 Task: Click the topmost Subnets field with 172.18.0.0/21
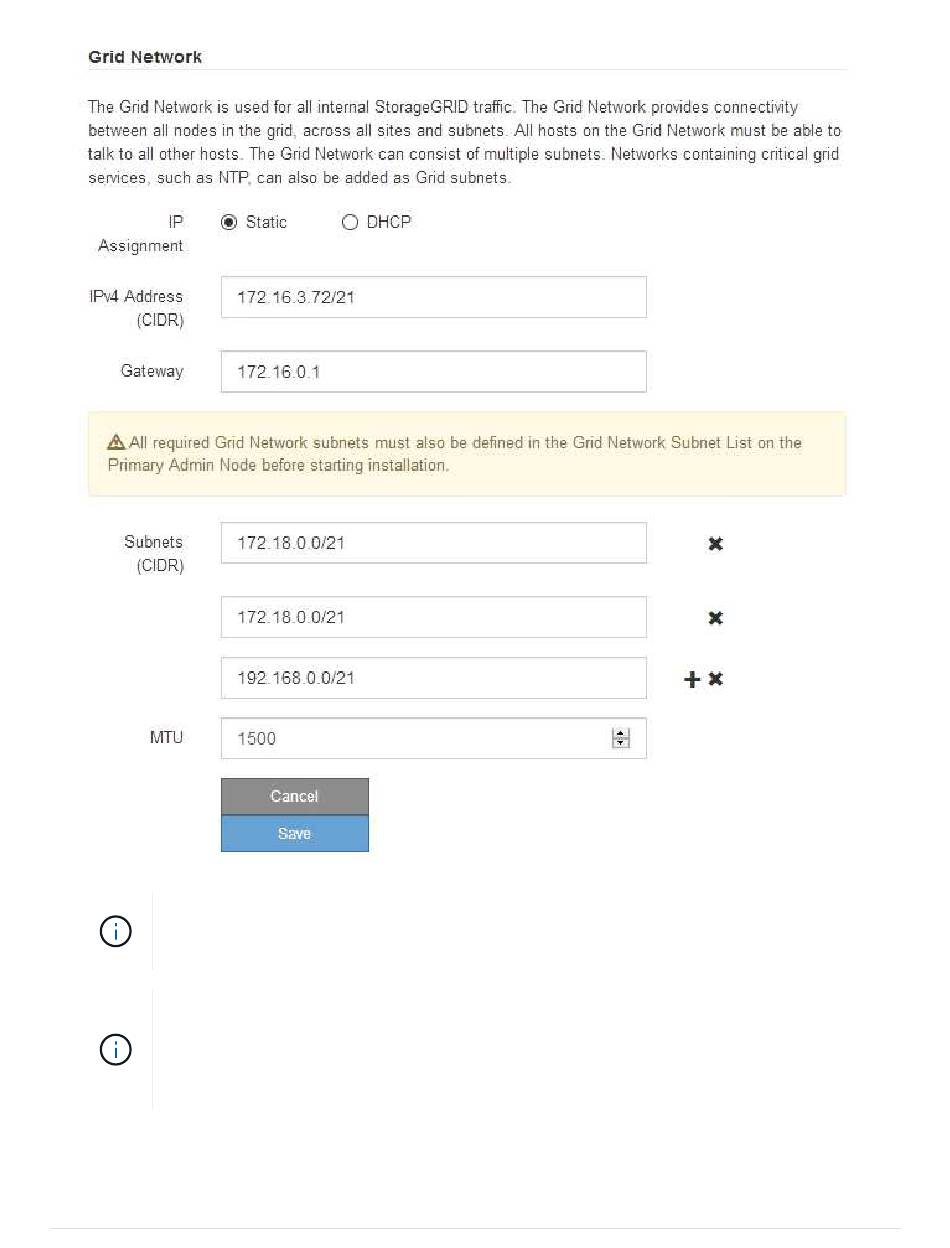(x=433, y=543)
